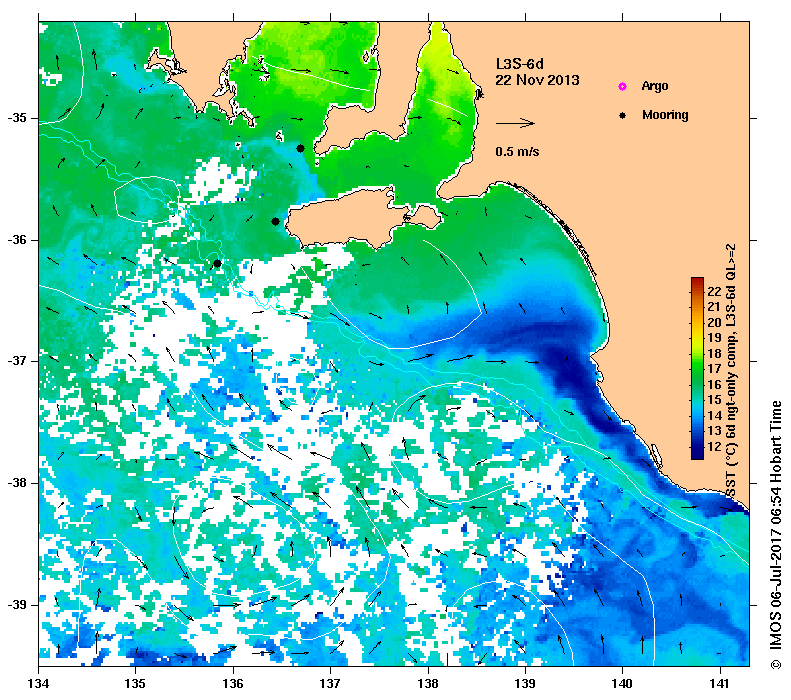791x700 pixels.
Task: Click the color bar value 17
Action: pos(714,369)
